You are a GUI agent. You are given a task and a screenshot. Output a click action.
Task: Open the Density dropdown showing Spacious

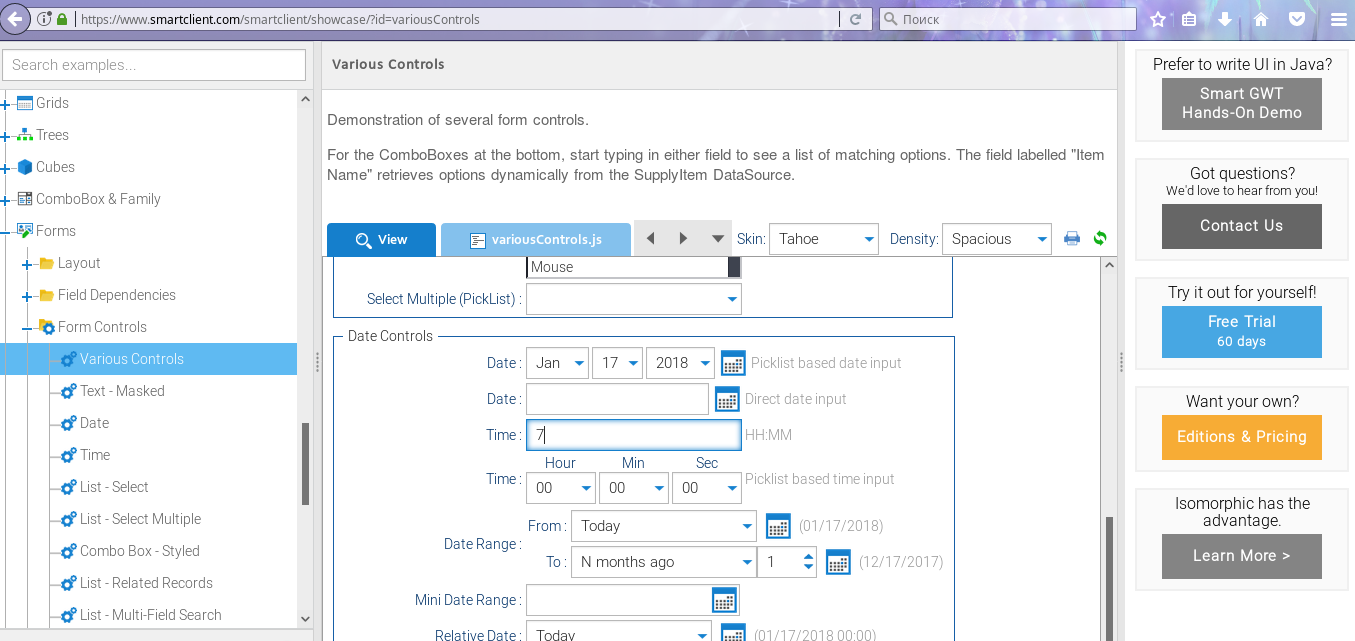(996, 239)
